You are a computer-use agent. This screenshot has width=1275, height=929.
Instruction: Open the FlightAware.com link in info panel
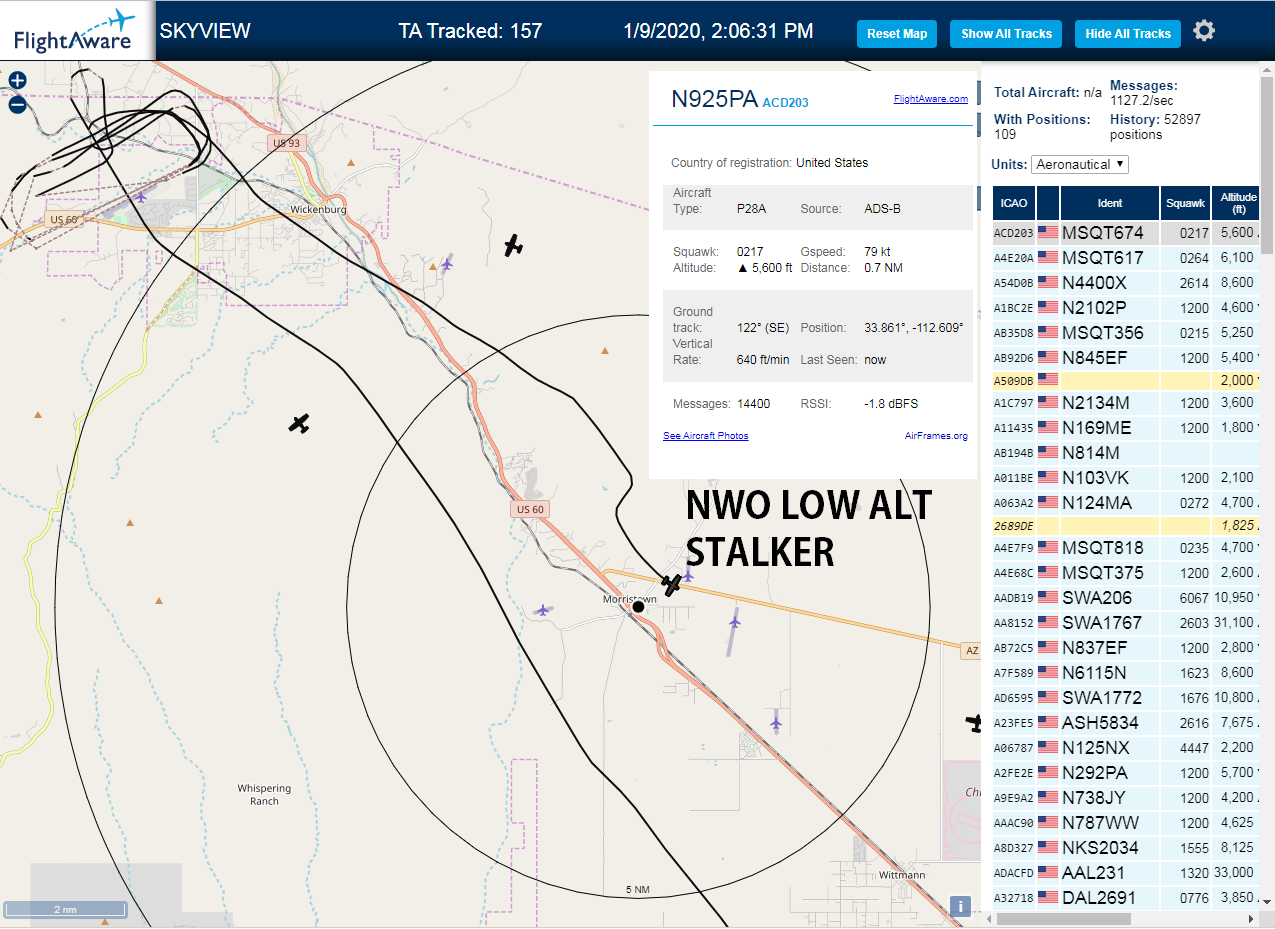click(x=930, y=99)
